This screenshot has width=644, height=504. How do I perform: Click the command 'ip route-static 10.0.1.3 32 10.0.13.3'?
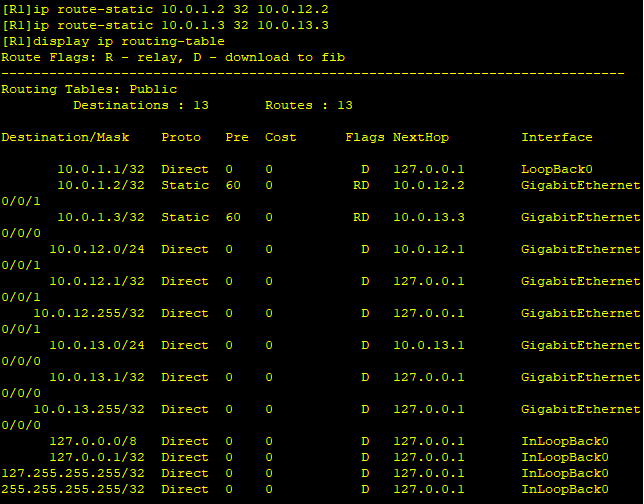coord(181,25)
